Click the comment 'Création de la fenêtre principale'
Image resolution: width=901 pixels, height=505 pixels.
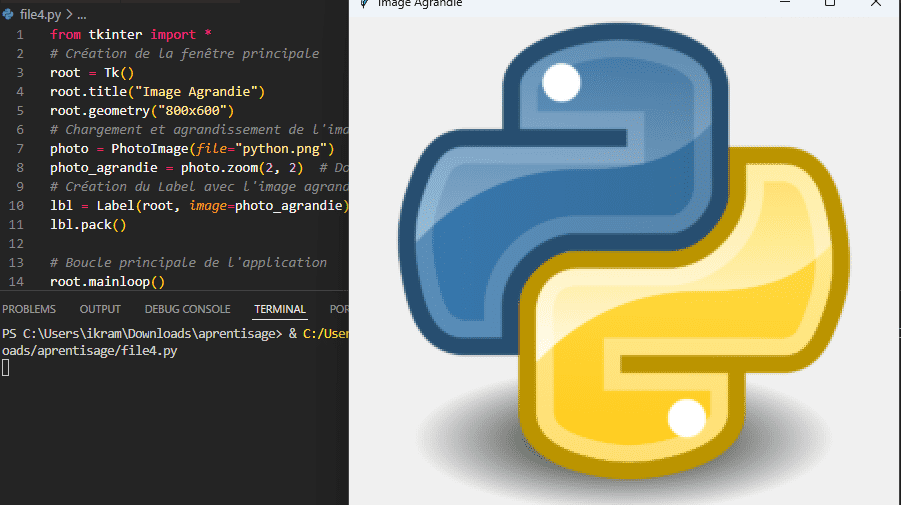point(184,53)
